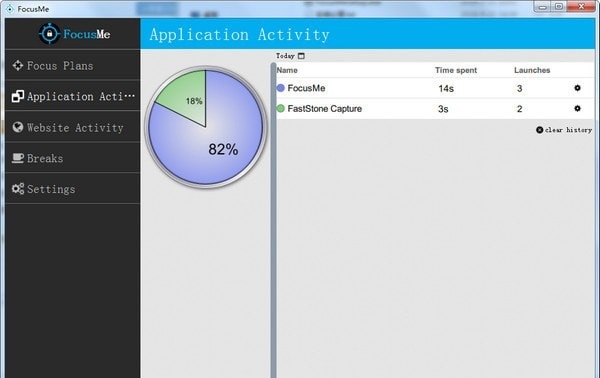600x378 pixels.
Task: Open Website Activity section
Action: [73, 127]
